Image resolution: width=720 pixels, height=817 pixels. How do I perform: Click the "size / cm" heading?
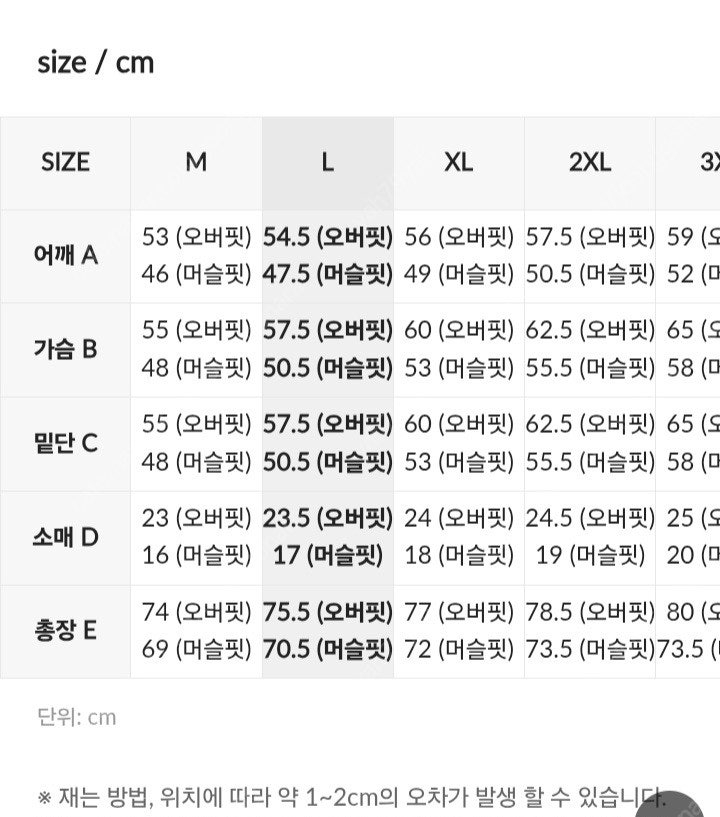[96, 63]
